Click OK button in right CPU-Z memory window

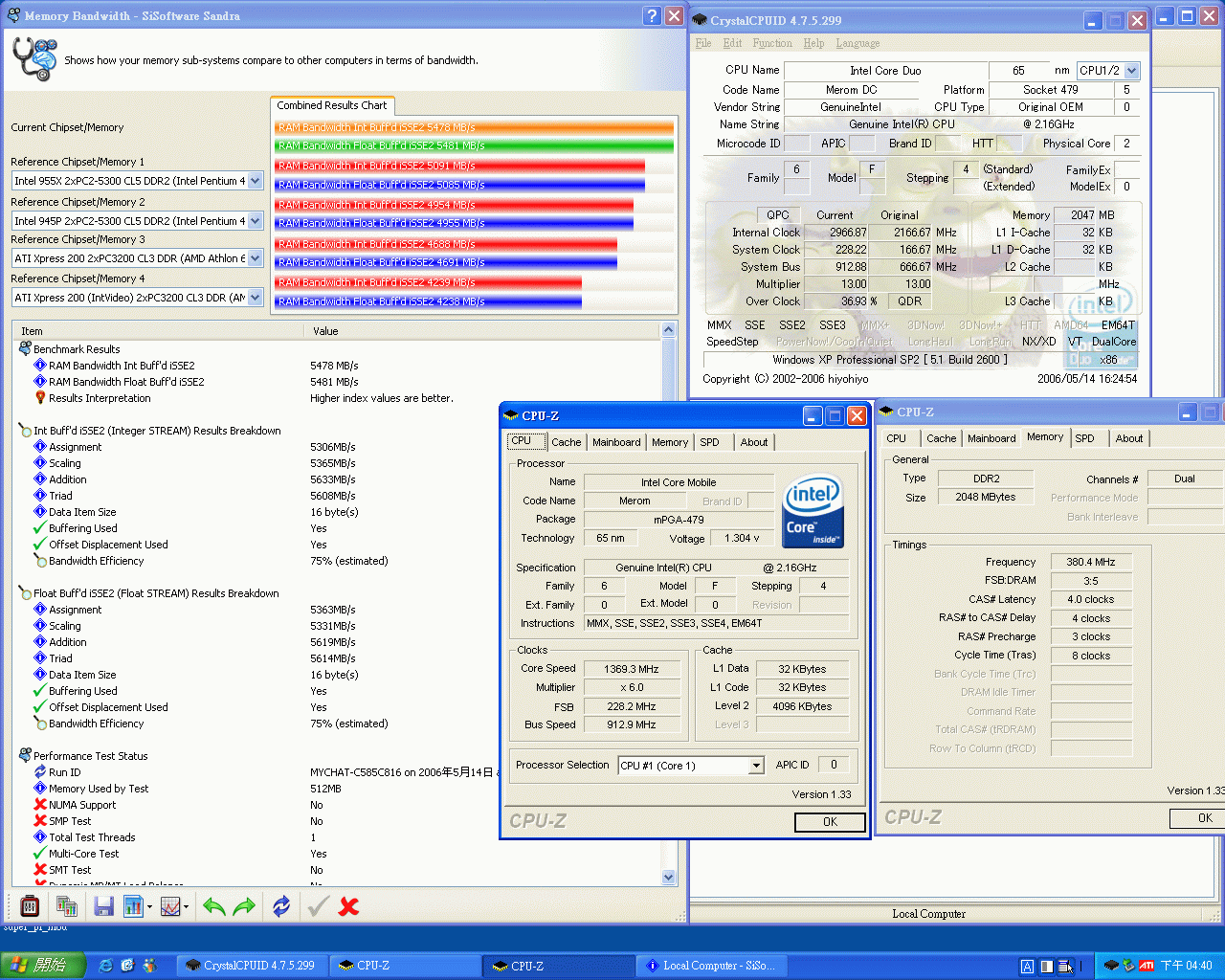coord(1197,818)
